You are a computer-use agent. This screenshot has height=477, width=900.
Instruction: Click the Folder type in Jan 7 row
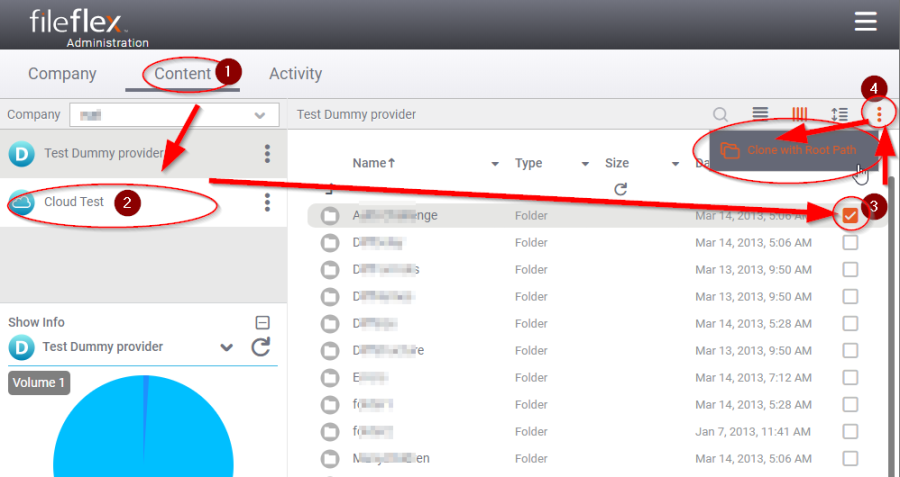[531, 432]
